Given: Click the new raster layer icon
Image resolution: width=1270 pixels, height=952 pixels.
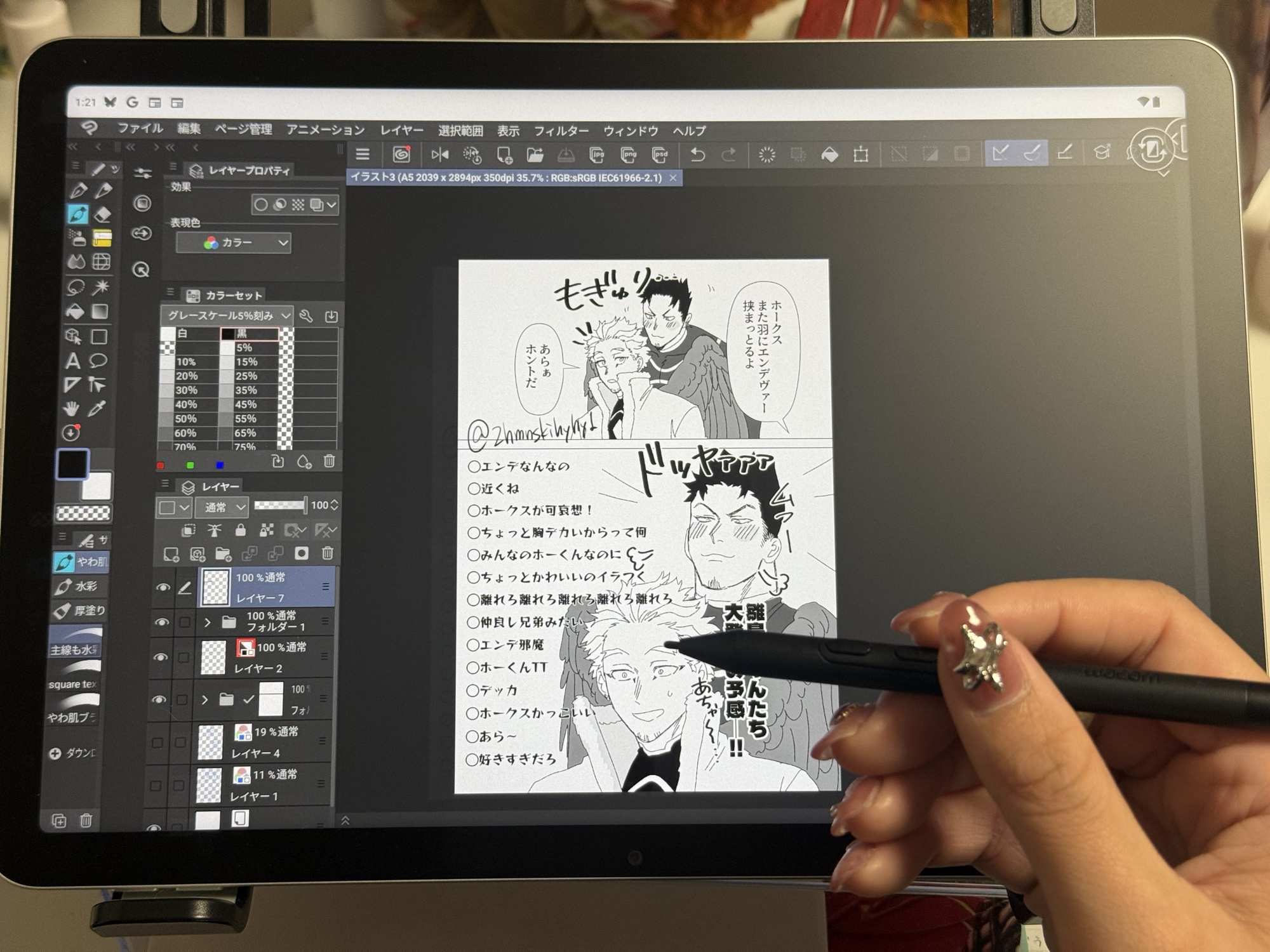Looking at the screenshot, I should point(171,554).
